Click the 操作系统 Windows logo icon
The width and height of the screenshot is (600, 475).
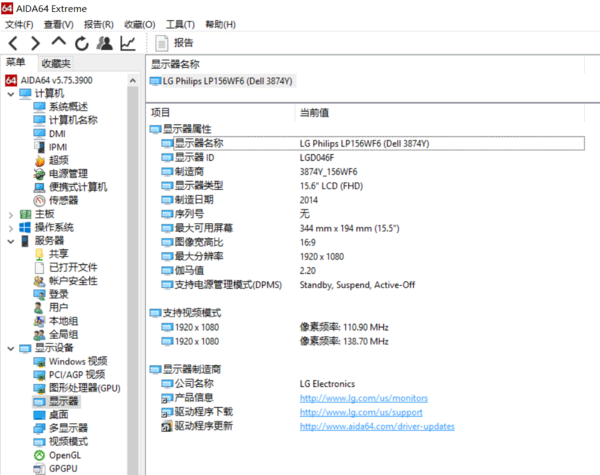coord(25,228)
